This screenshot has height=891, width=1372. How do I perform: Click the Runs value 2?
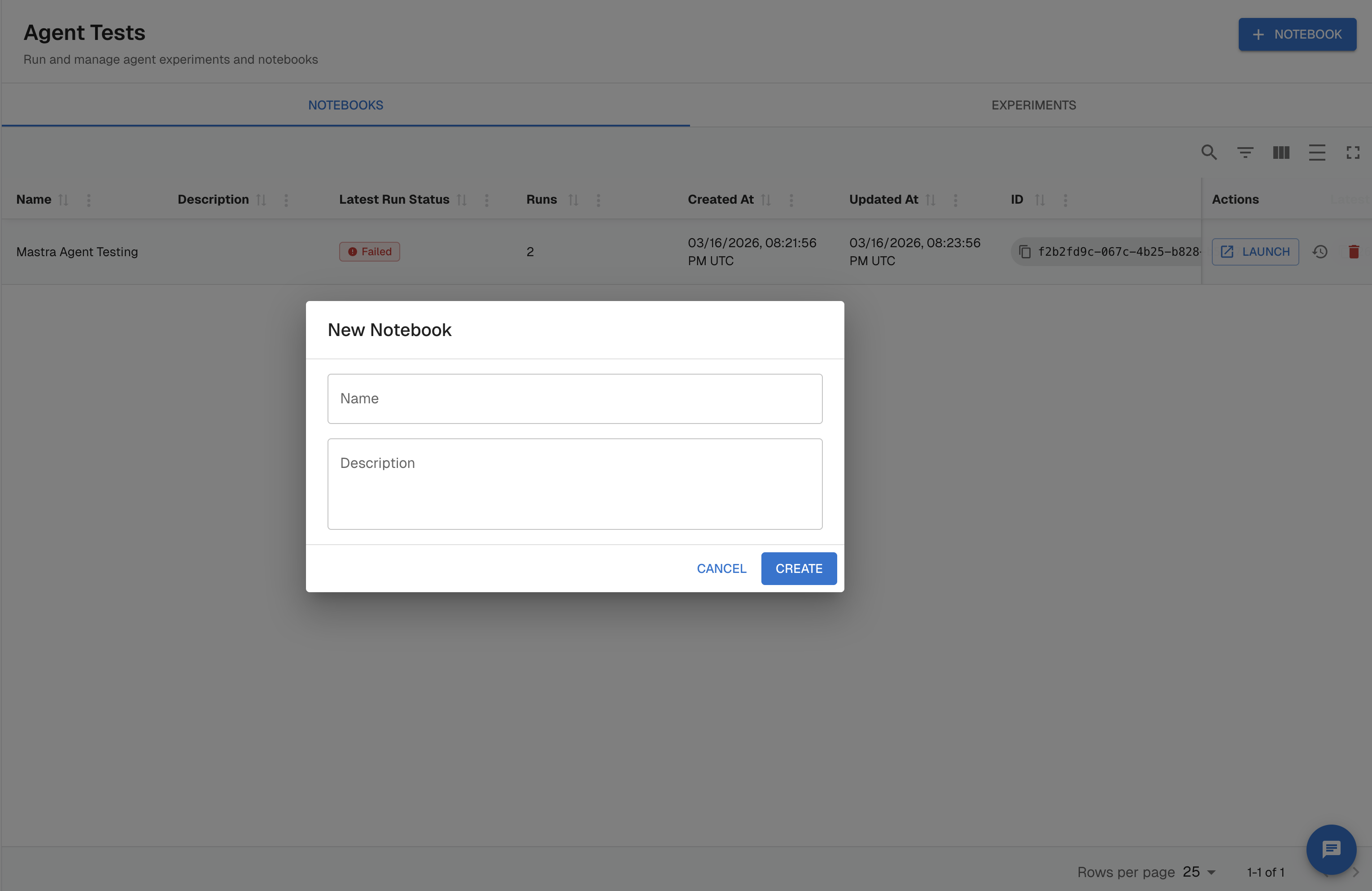point(530,252)
